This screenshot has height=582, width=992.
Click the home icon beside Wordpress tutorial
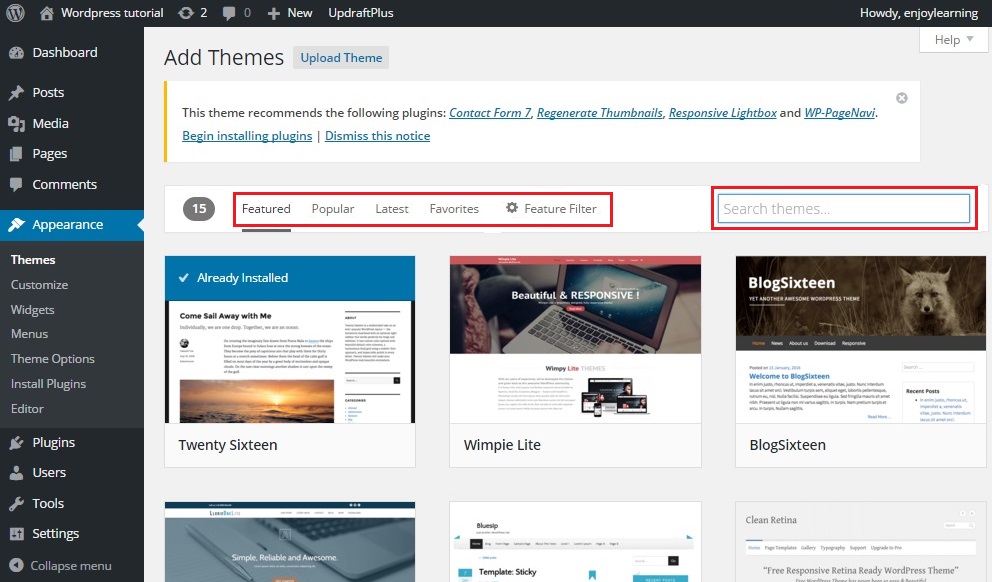click(x=47, y=13)
